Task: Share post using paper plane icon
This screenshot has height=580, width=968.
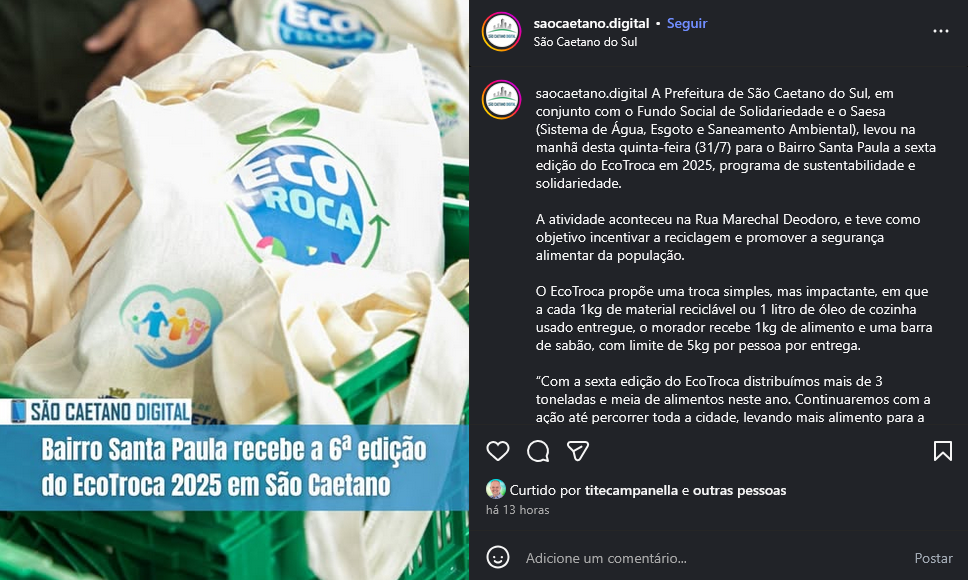Action: coord(578,451)
